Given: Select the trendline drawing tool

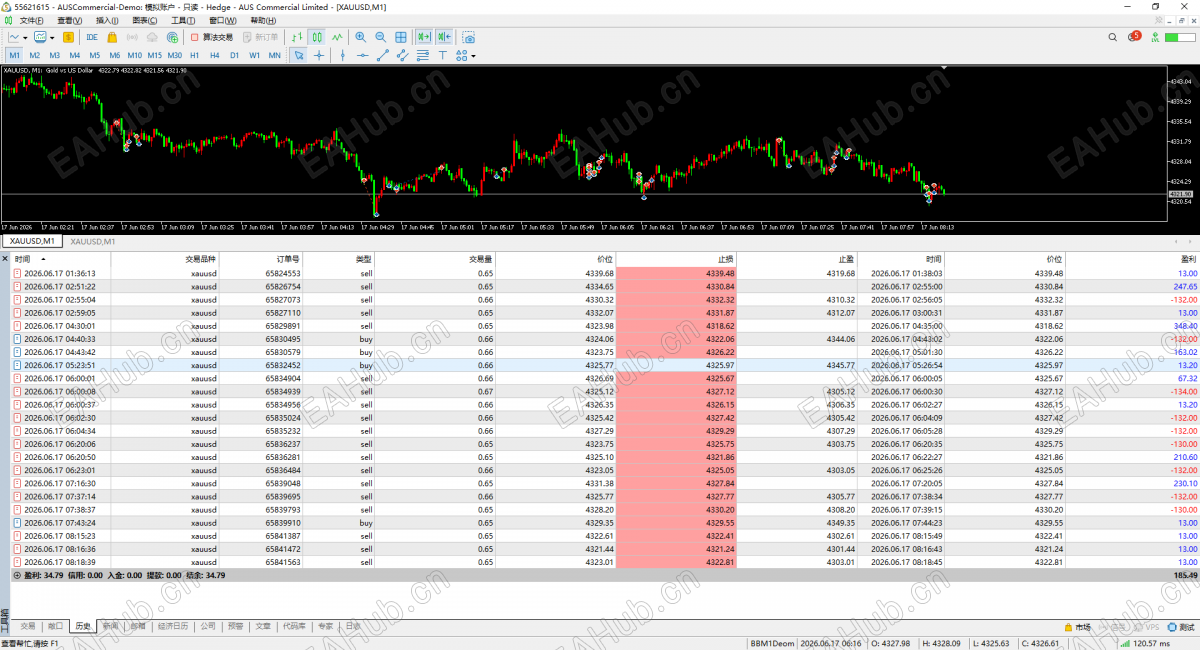Looking at the screenshot, I should click(x=383, y=55).
